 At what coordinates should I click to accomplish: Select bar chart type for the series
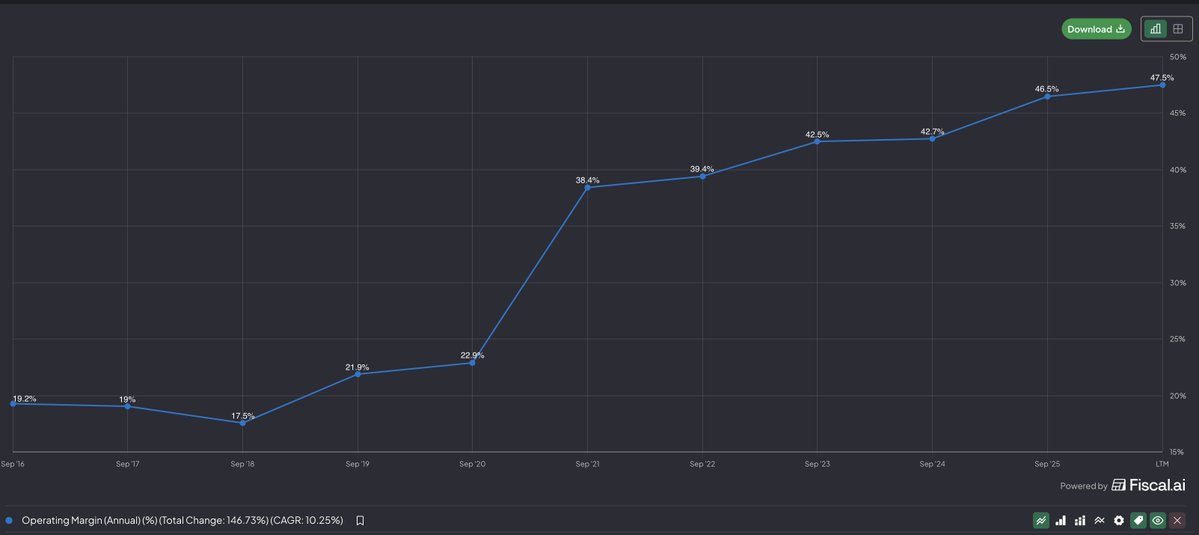coord(1061,520)
